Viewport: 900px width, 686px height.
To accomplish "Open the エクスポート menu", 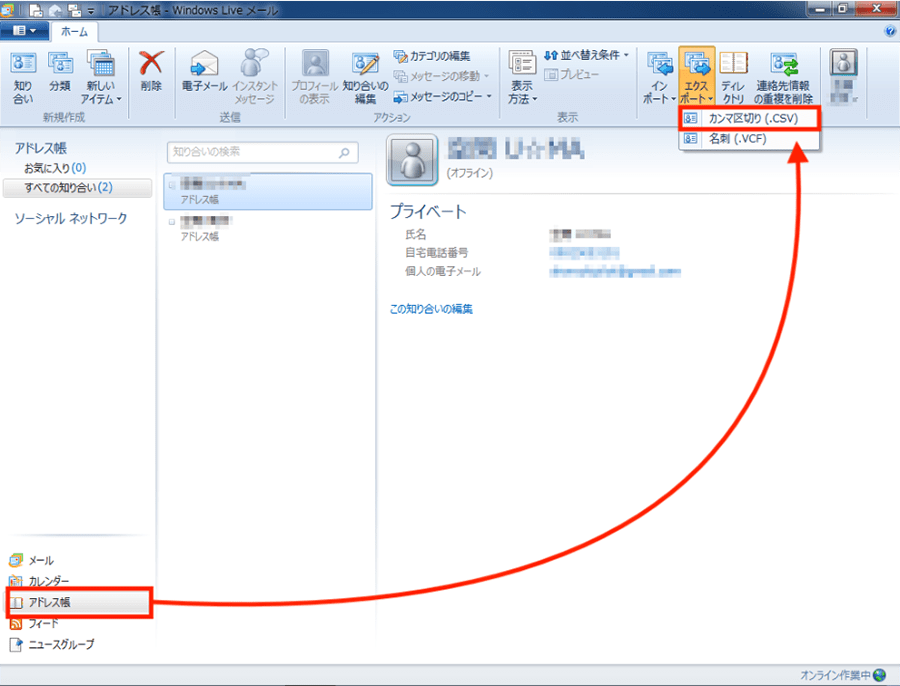I will tap(696, 77).
